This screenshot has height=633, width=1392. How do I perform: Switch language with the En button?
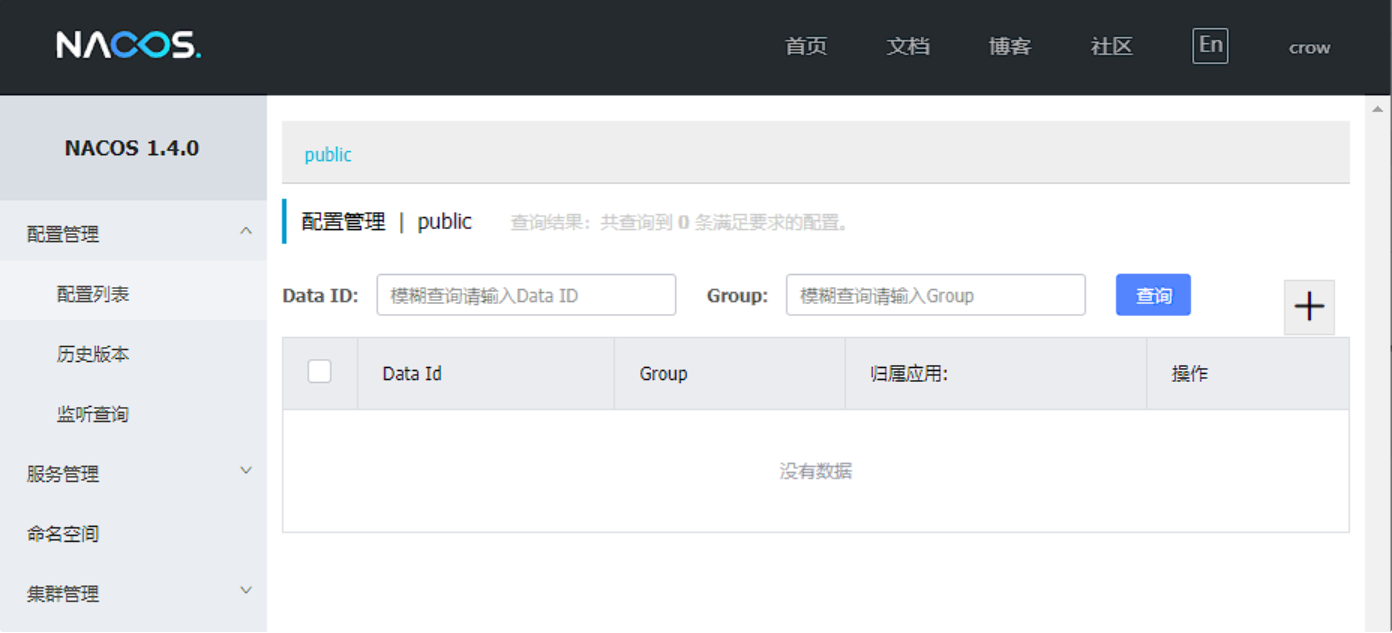click(x=1210, y=45)
